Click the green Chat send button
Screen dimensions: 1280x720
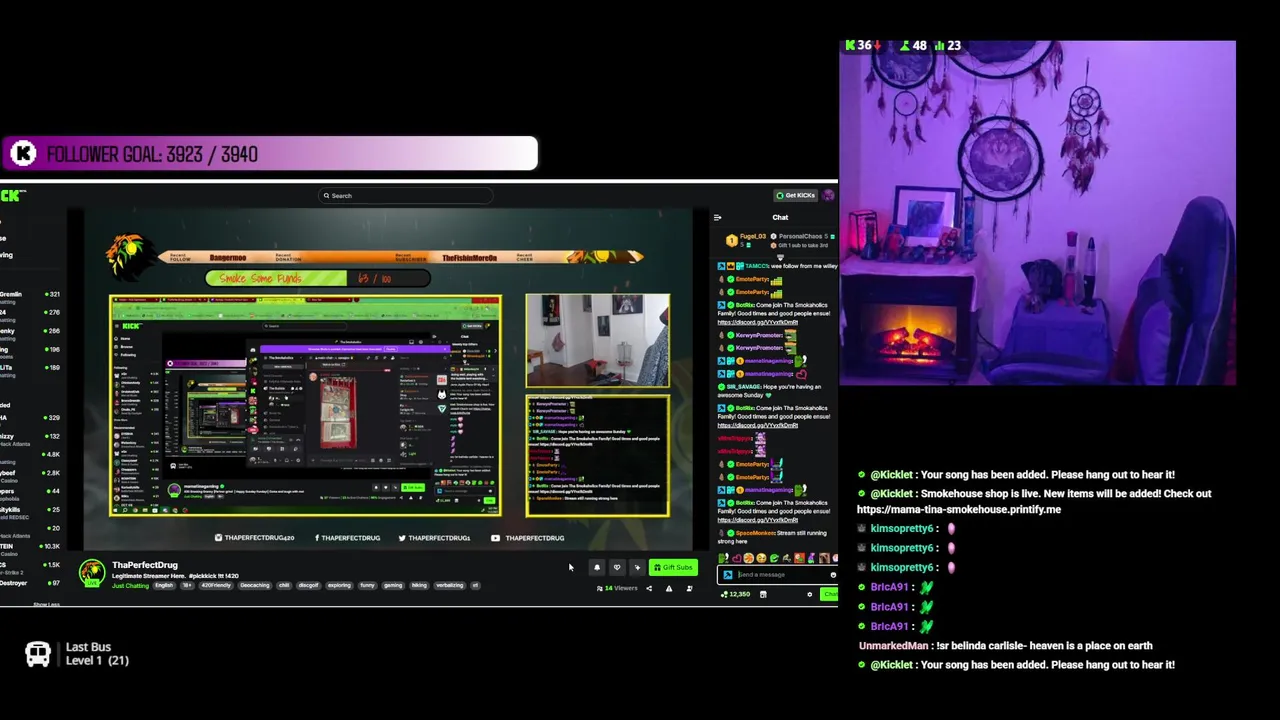830,594
